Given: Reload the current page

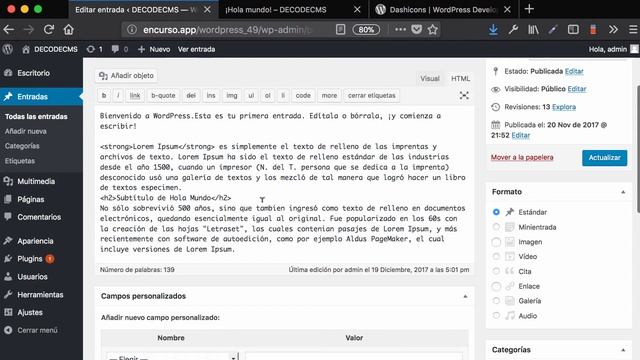Looking at the screenshot, I should point(49,29).
